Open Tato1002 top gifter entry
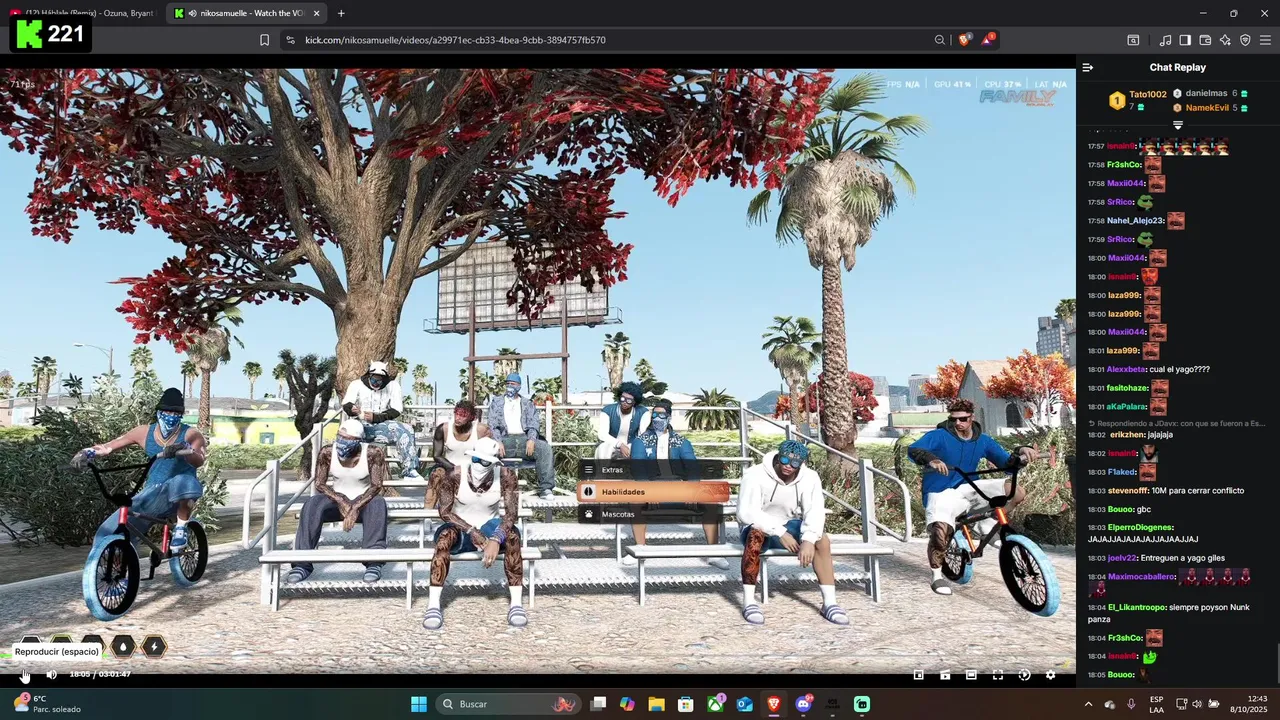The width and height of the screenshot is (1280, 720). coord(1138,100)
